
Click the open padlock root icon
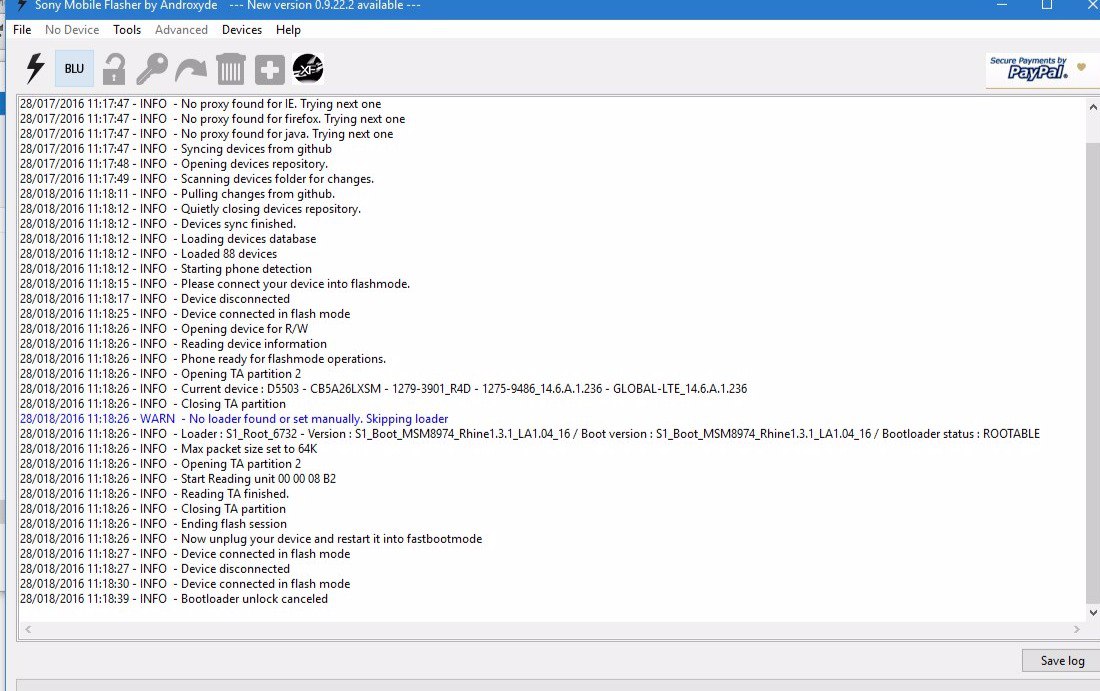pos(114,69)
